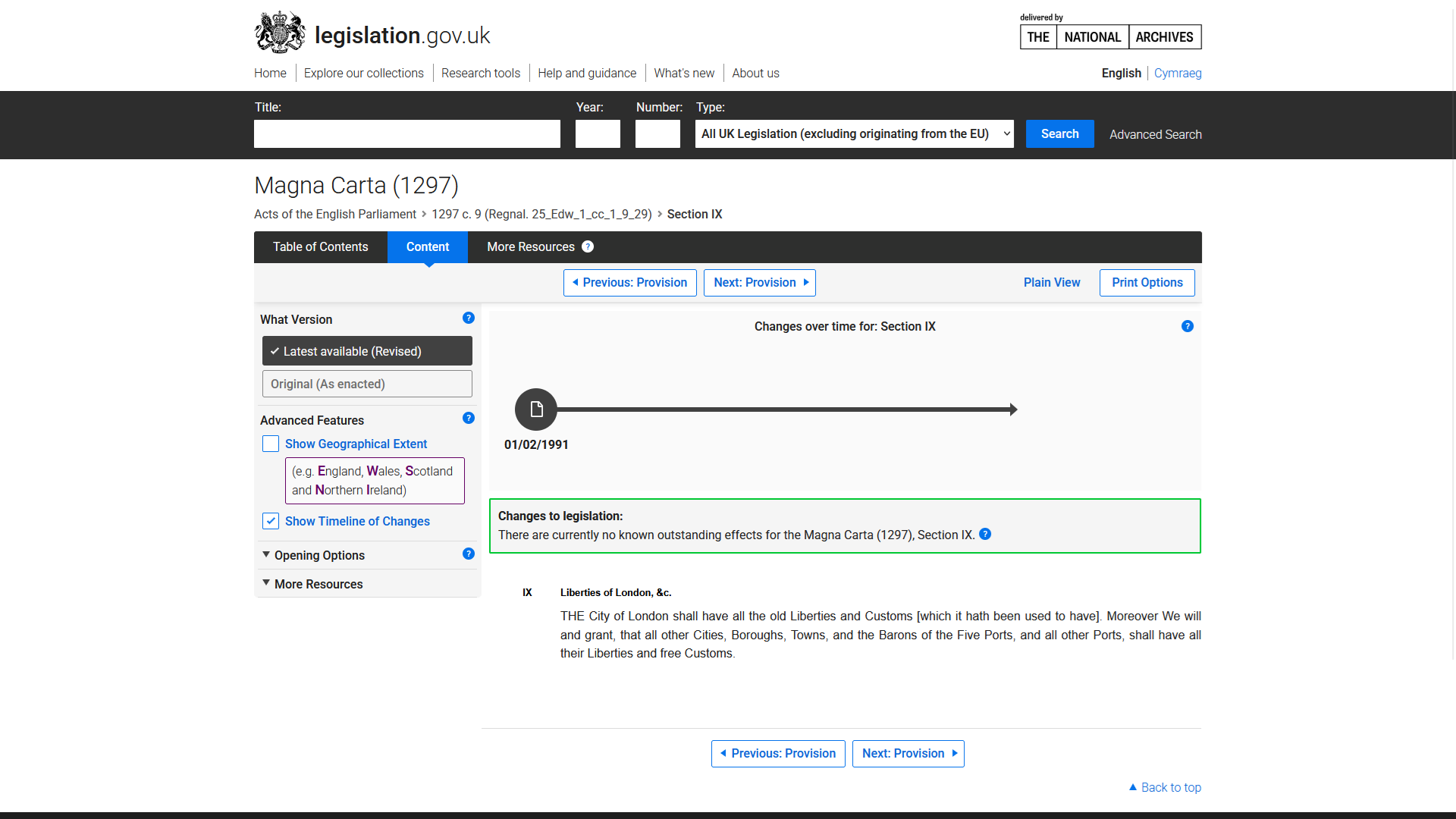This screenshot has height=819, width=1456.
Task: Click the Back to top link
Action: tap(1165, 787)
